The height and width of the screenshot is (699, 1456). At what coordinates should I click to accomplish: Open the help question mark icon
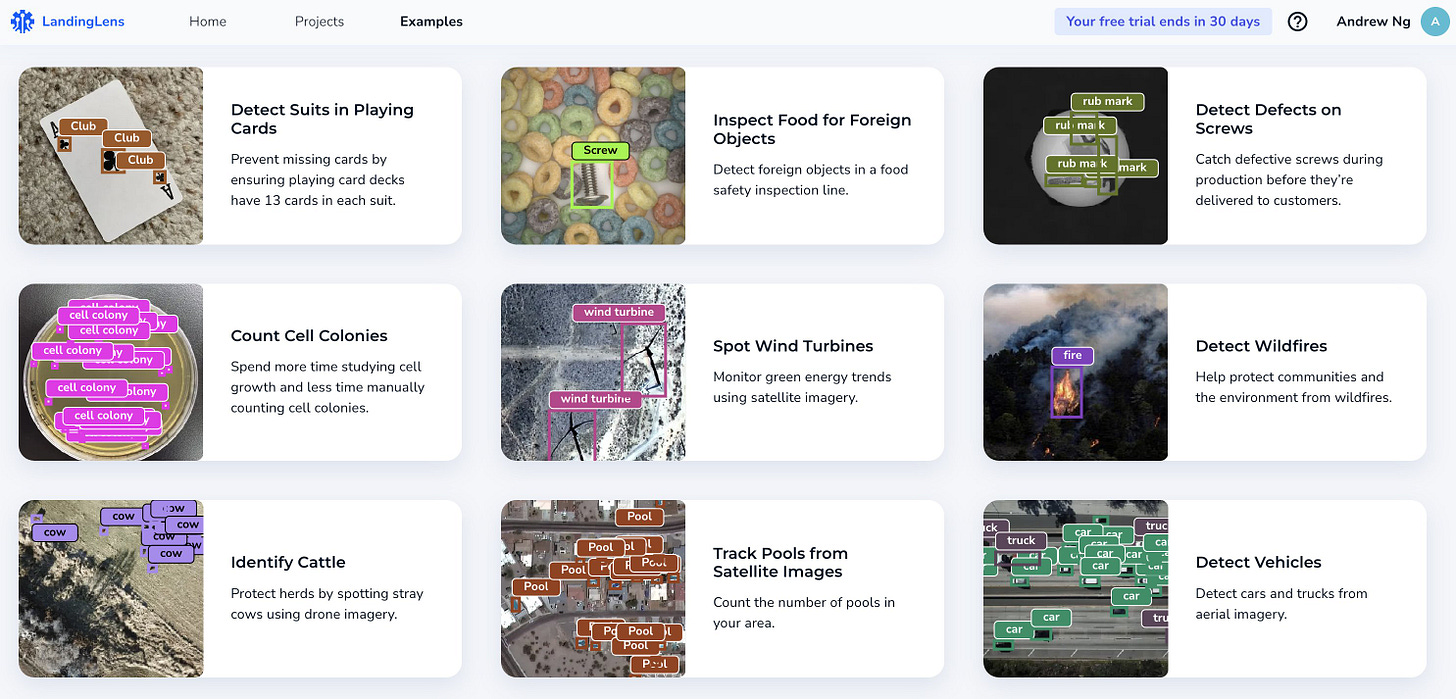pyautogui.click(x=1298, y=21)
